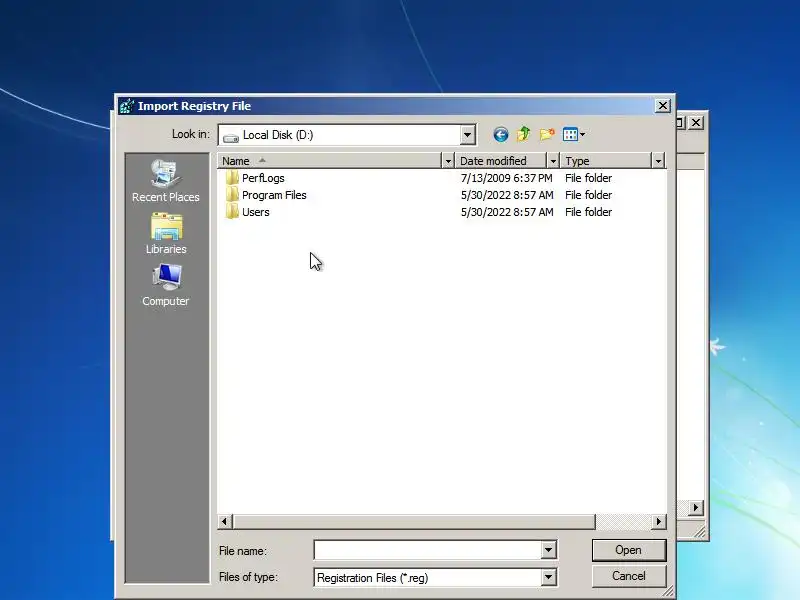Click the horizontal scrollbar right arrow
Viewport: 800px width, 600px height.
(658, 521)
